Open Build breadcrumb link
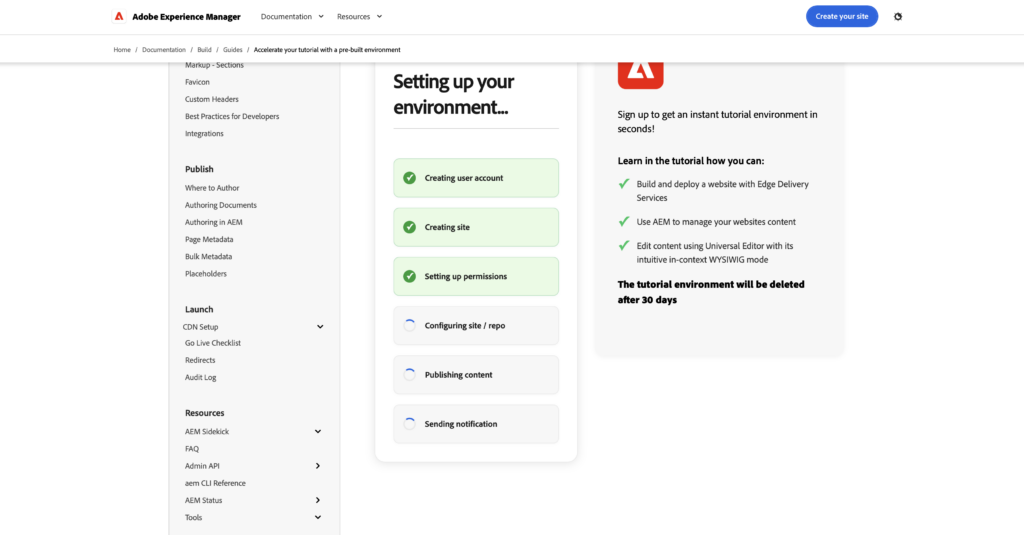1024x535 pixels. coord(204,50)
